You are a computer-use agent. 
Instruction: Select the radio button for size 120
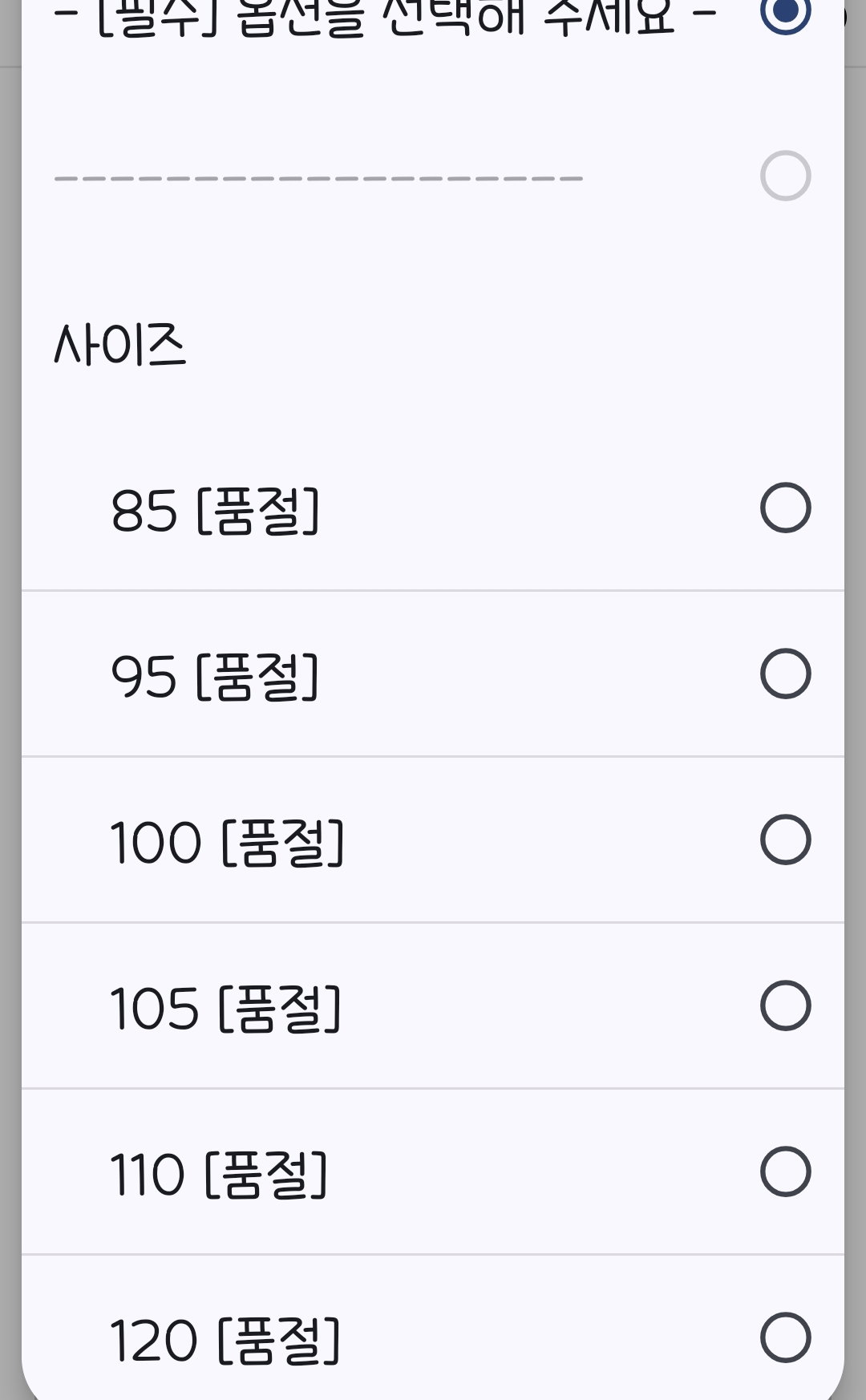click(x=785, y=1337)
